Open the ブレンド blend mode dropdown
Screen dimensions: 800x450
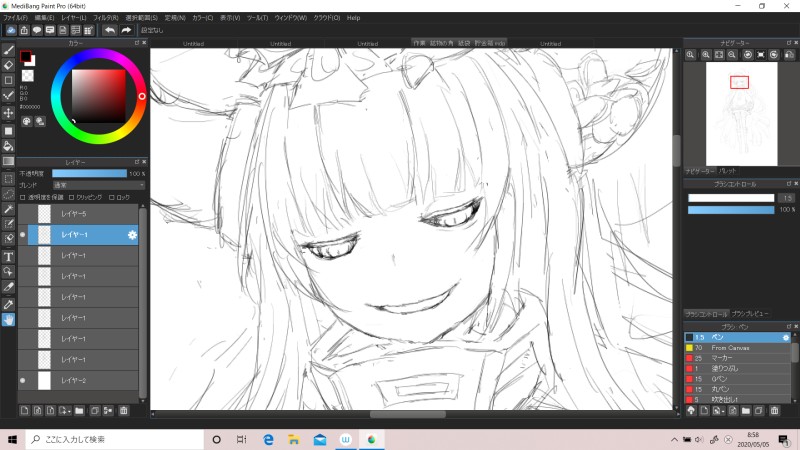click(x=99, y=185)
